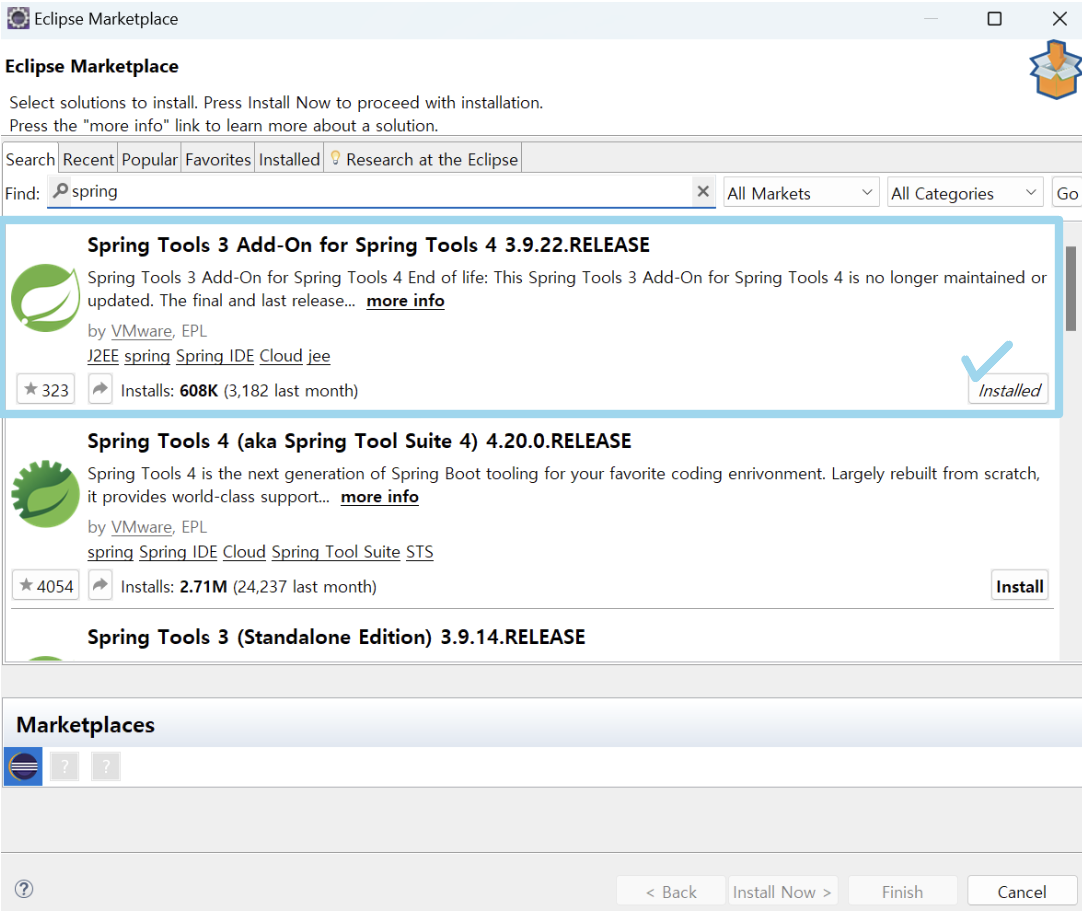Click title Spring Tools 3 Add-On for Spring Tools 4

pos(368,245)
